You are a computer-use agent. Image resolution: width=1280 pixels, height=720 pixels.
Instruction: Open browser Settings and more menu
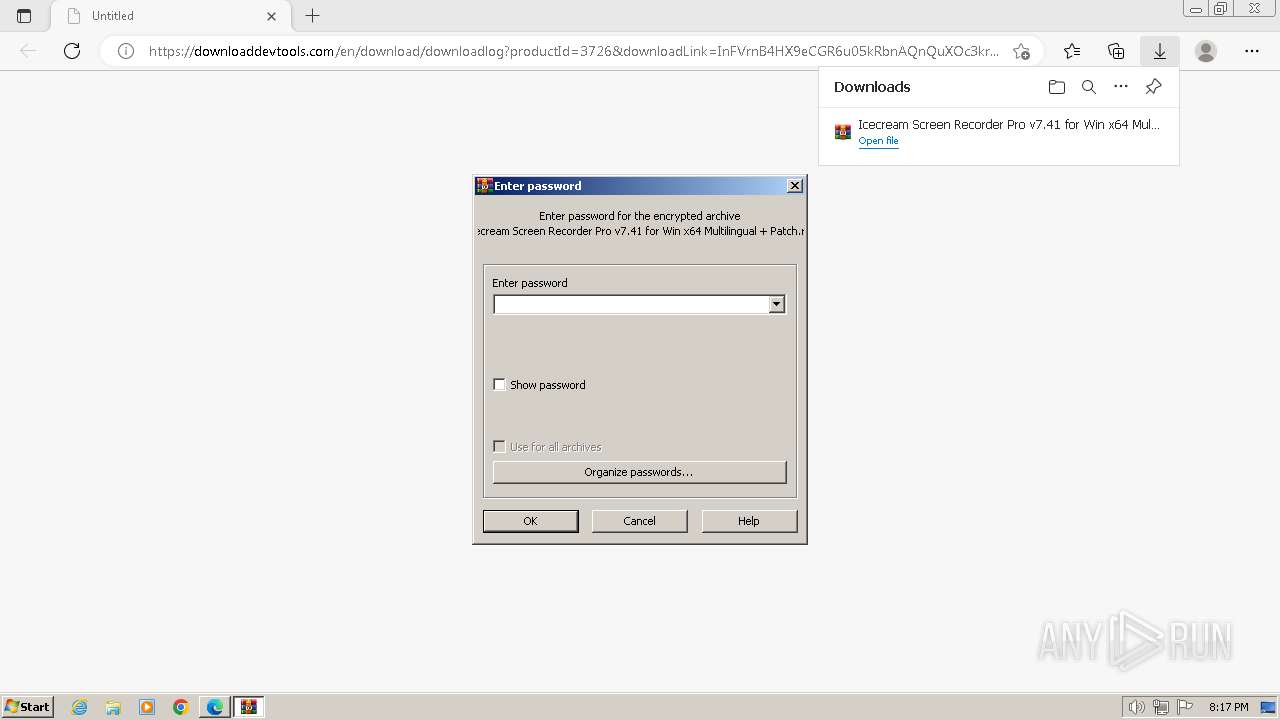(x=1252, y=51)
